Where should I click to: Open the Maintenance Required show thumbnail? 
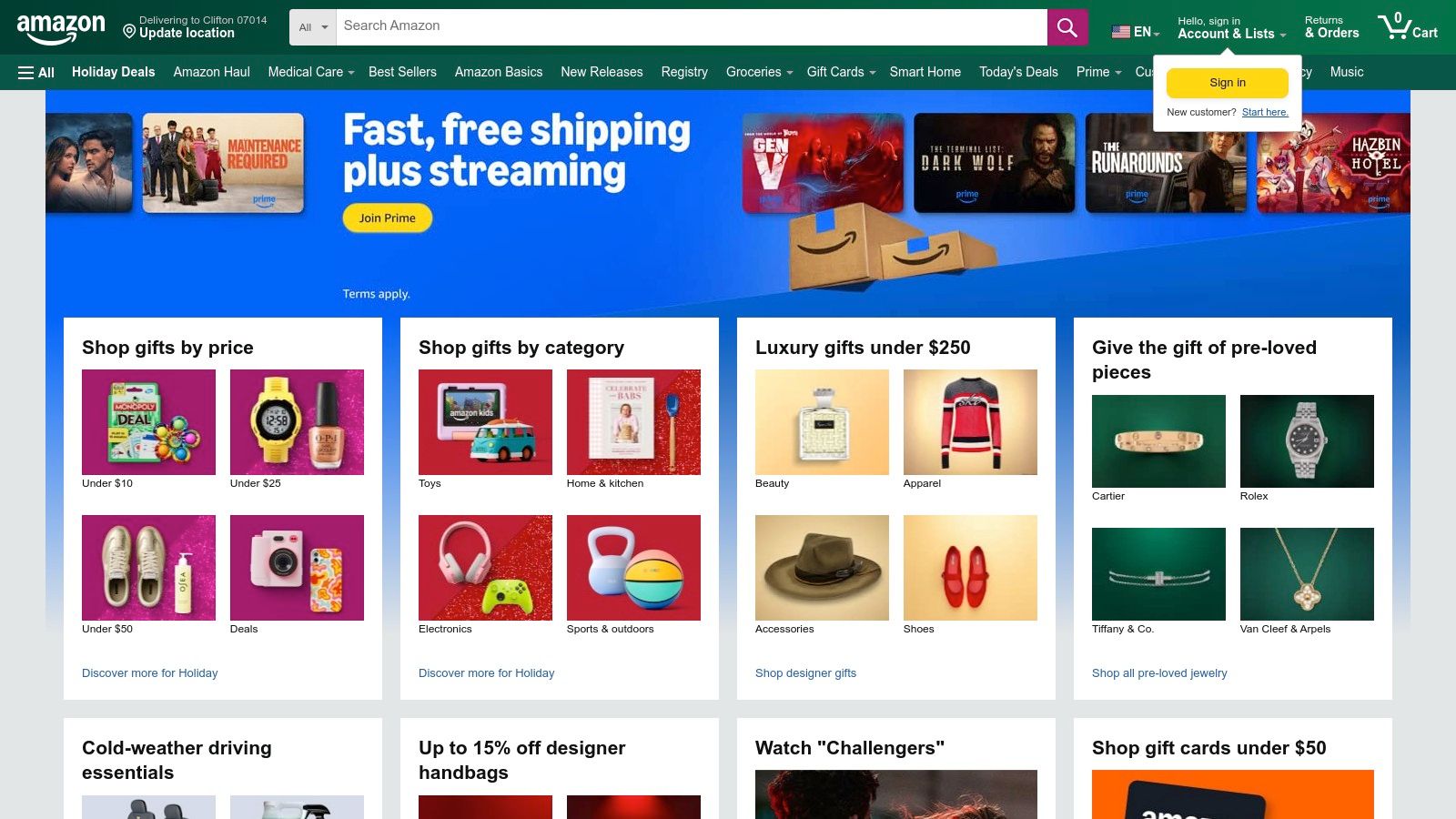click(x=223, y=163)
